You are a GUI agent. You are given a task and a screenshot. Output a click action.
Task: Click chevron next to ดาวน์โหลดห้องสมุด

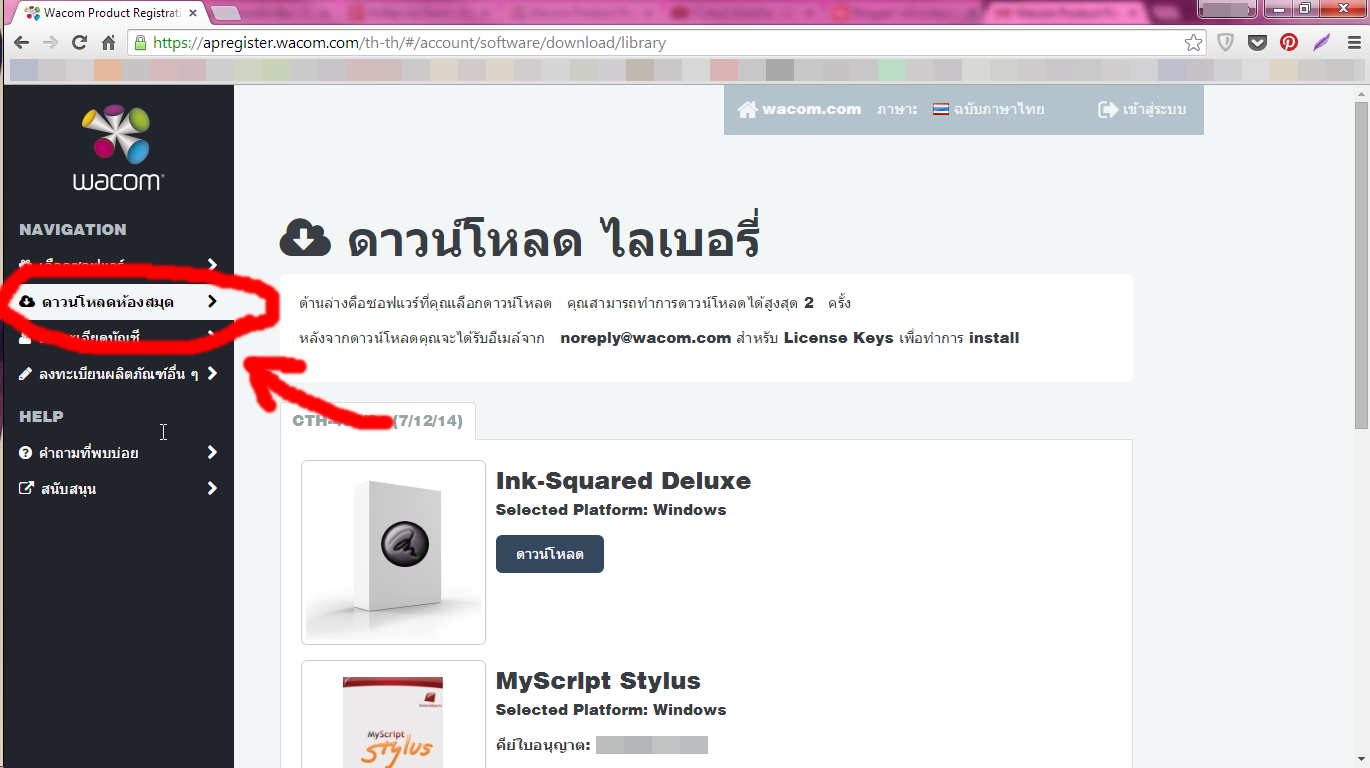click(x=212, y=301)
